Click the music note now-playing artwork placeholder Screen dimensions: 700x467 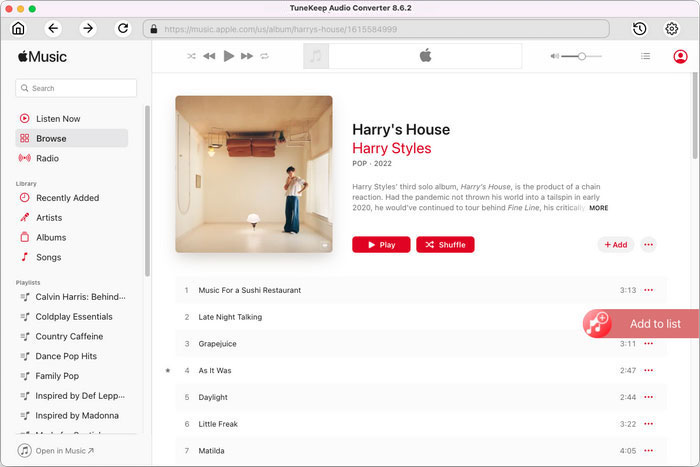(x=316, y=56)
